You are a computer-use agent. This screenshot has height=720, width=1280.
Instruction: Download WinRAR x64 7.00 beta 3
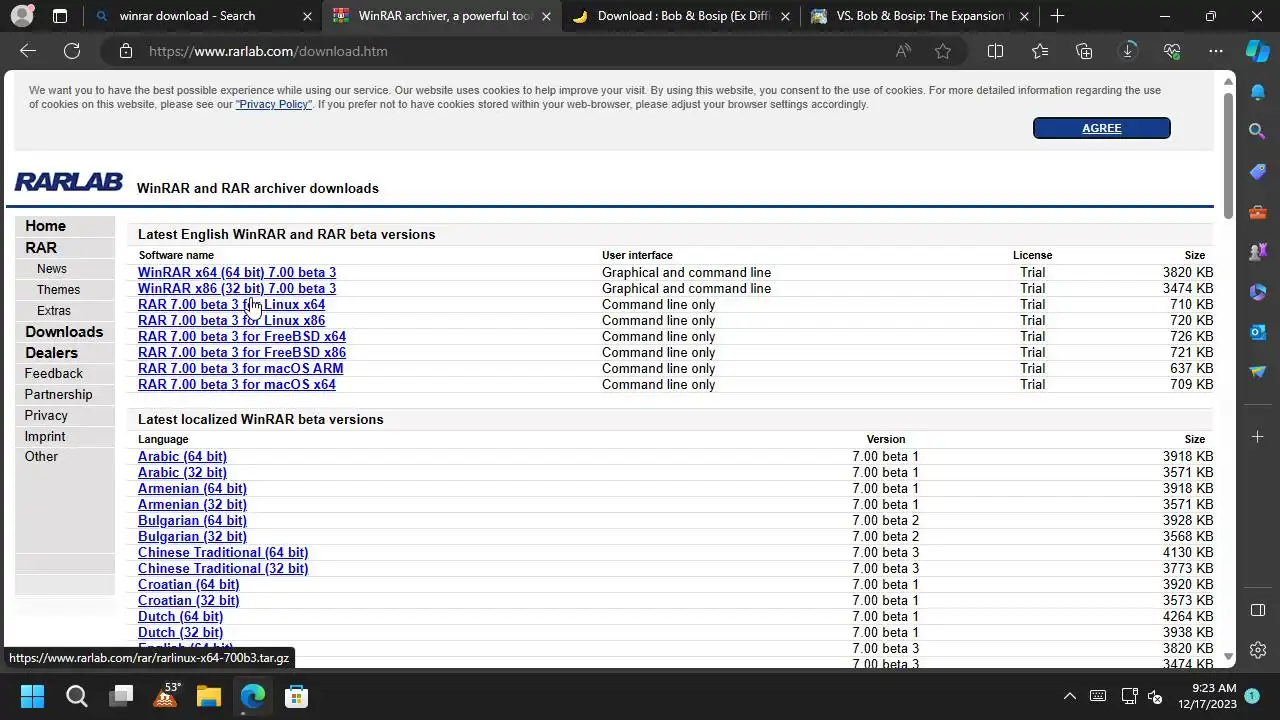point(237,272)
